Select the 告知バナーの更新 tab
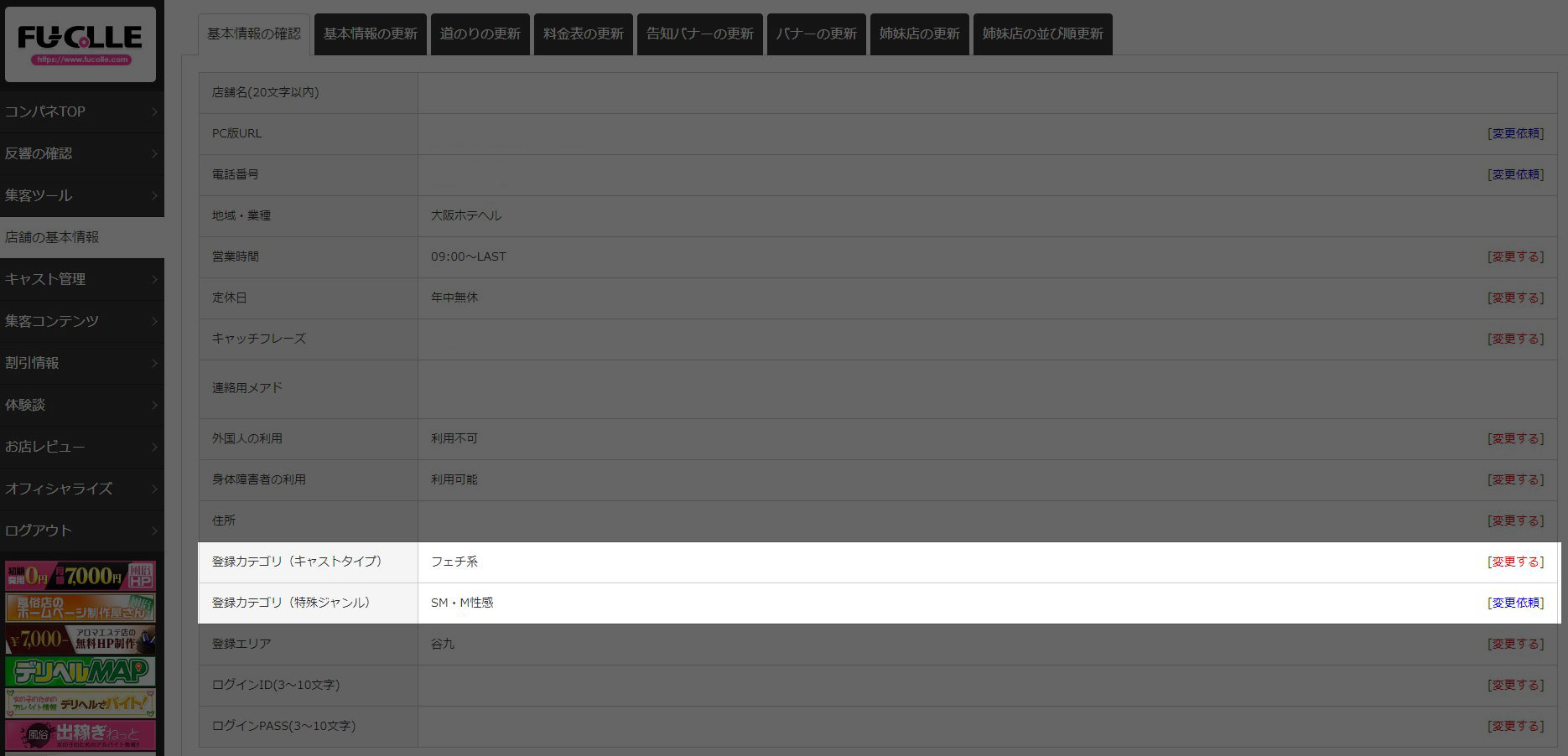This screenshot has width=1568, height=756. [x=700, y=34]
